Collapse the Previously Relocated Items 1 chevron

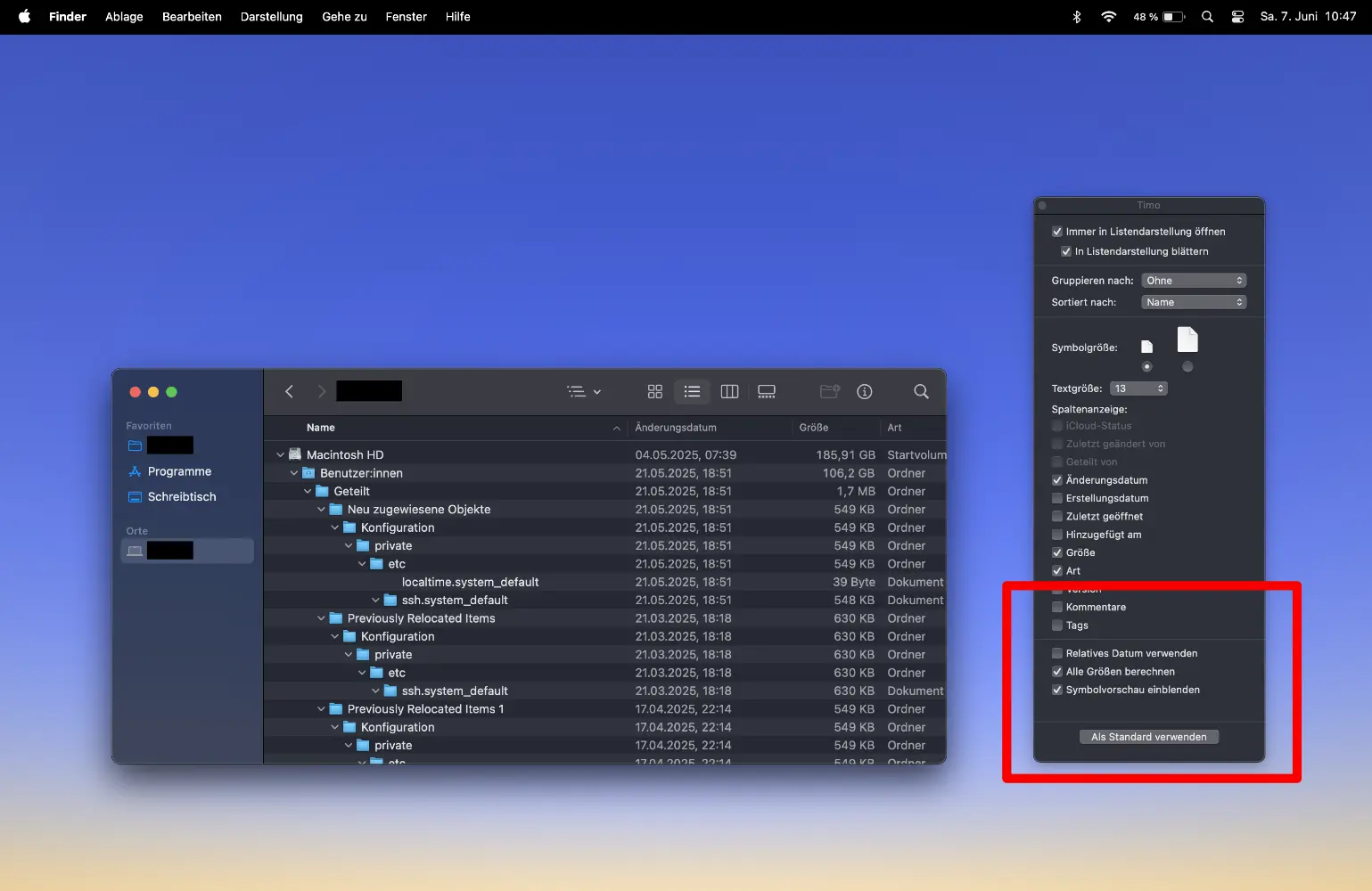[321, 709]
